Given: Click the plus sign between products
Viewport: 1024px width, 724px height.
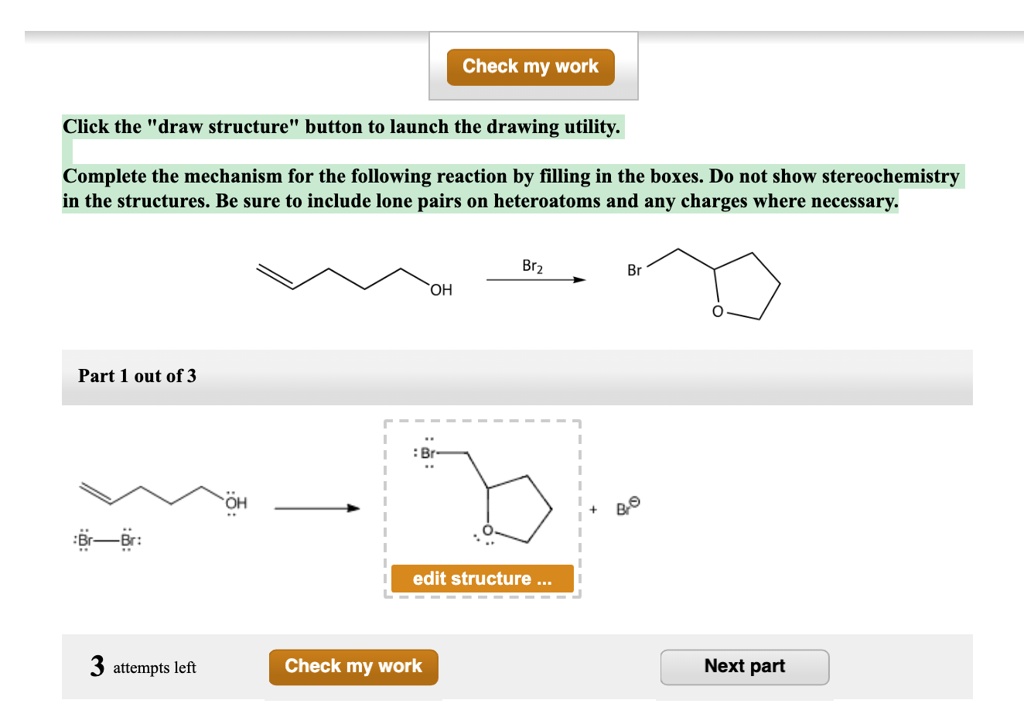Looking at the screenshot, I should 592,509.
